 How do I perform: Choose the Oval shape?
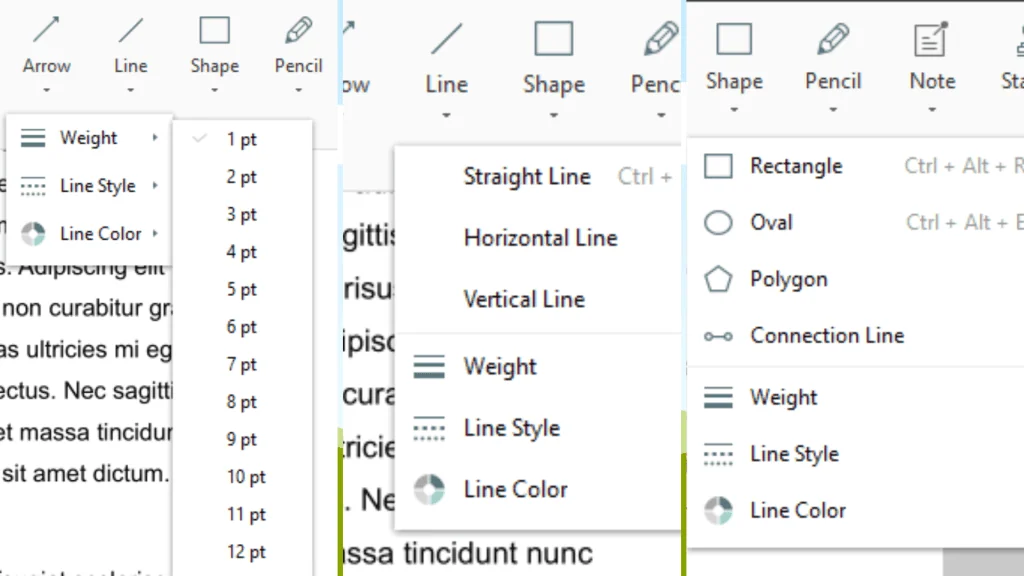pos(770,222)
